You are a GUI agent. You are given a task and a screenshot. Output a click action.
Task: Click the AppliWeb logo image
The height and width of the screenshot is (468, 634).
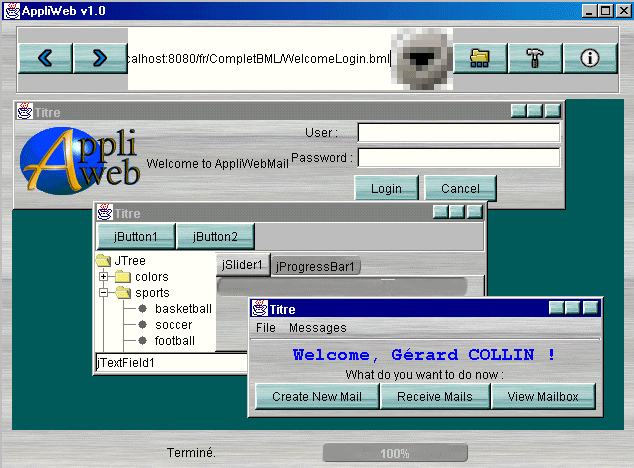click(x=80, y=161)
